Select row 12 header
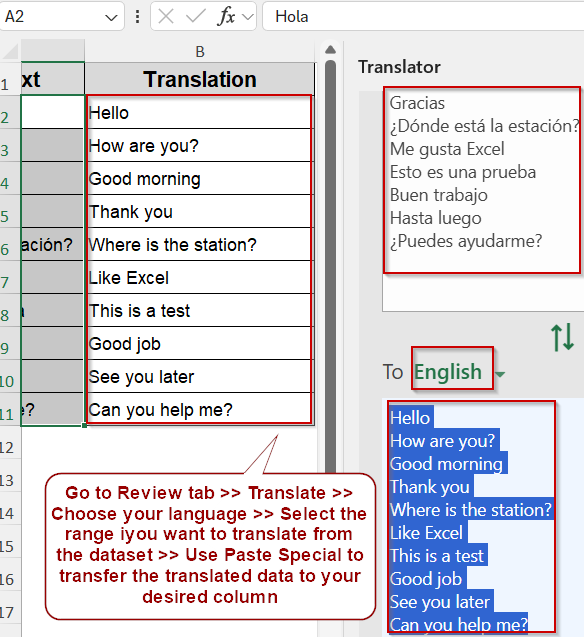 [7, 447]
